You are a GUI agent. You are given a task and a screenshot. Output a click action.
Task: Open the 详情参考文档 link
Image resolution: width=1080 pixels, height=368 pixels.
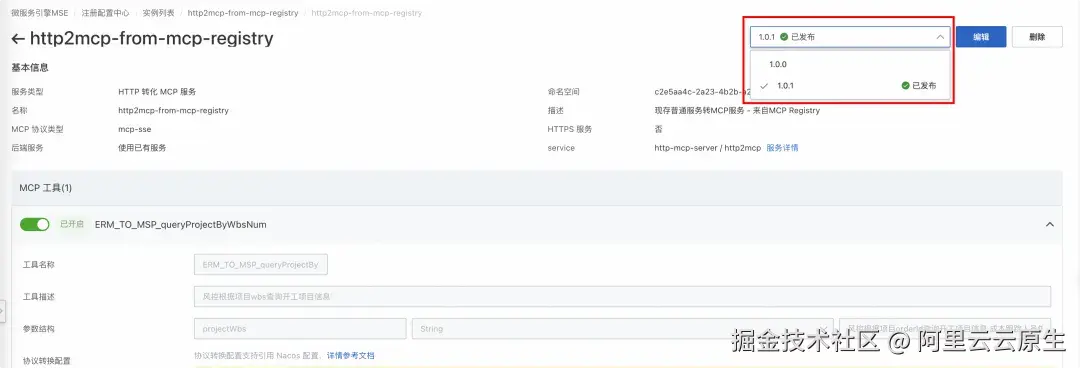coord(350,356)
